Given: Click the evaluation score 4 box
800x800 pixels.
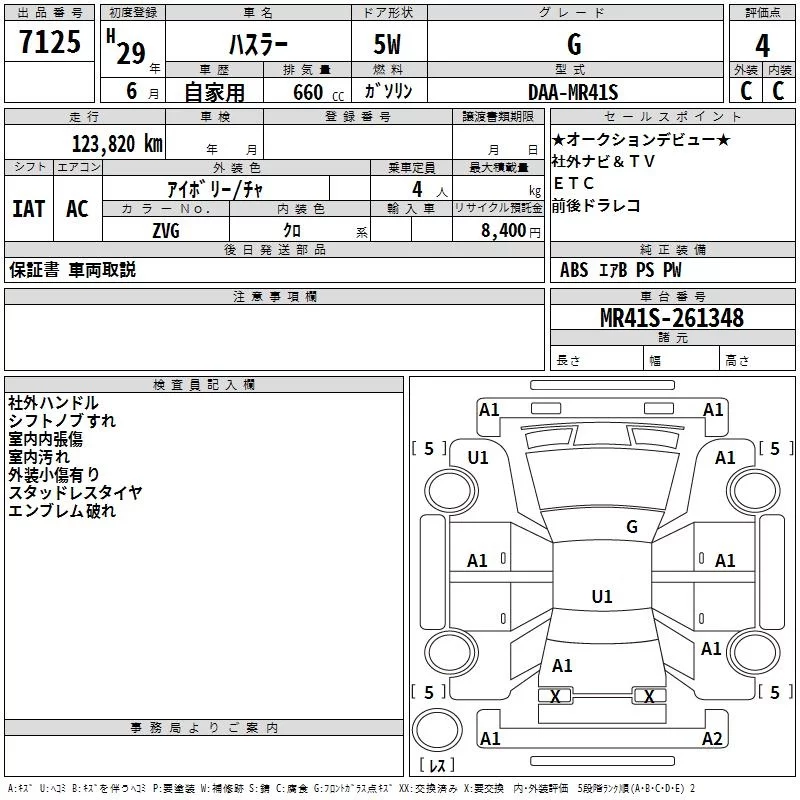Looking at the screenshot, I should [762, 44].
